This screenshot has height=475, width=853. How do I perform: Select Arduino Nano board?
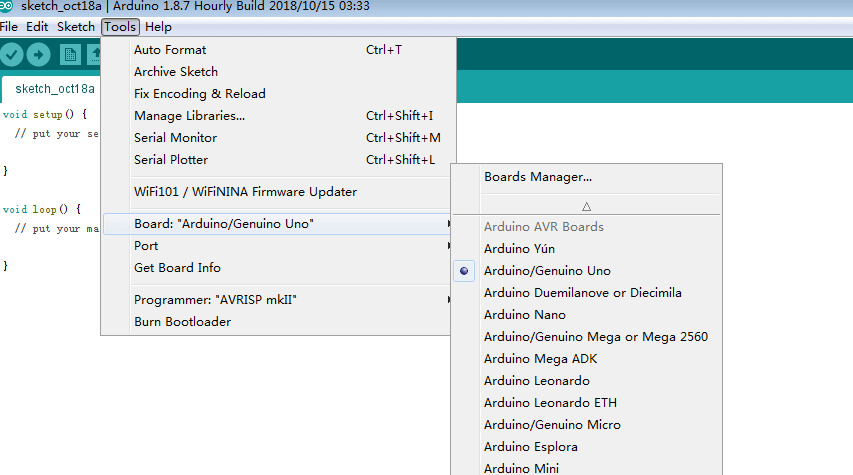(x=586, y=315)
